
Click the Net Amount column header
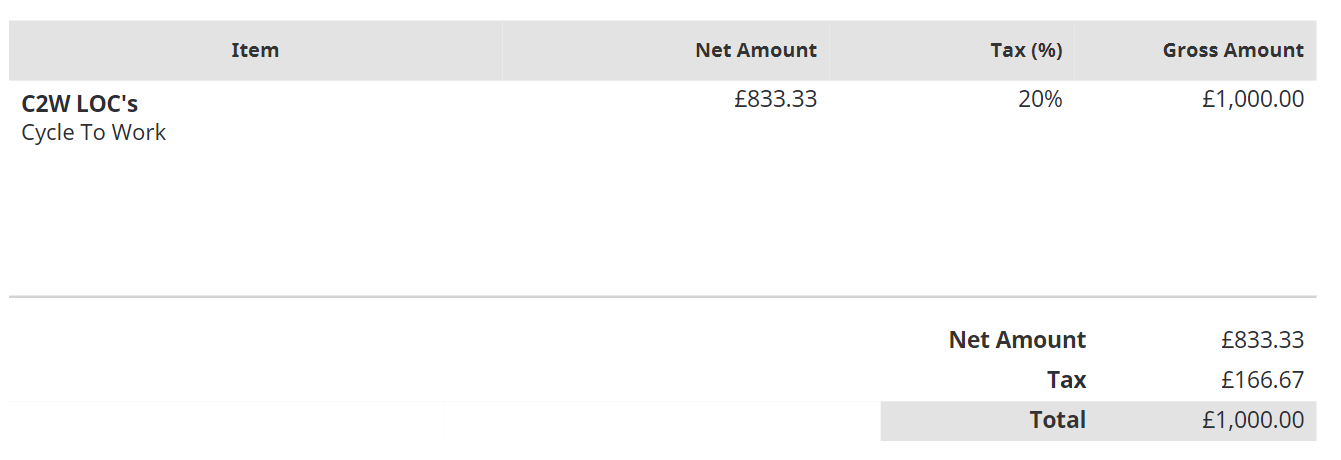click(x=756, y=50)
